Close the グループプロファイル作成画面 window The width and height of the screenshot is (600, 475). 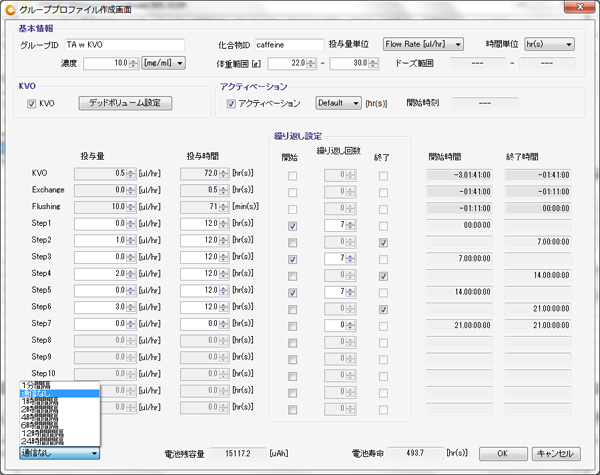pos(580,7)
